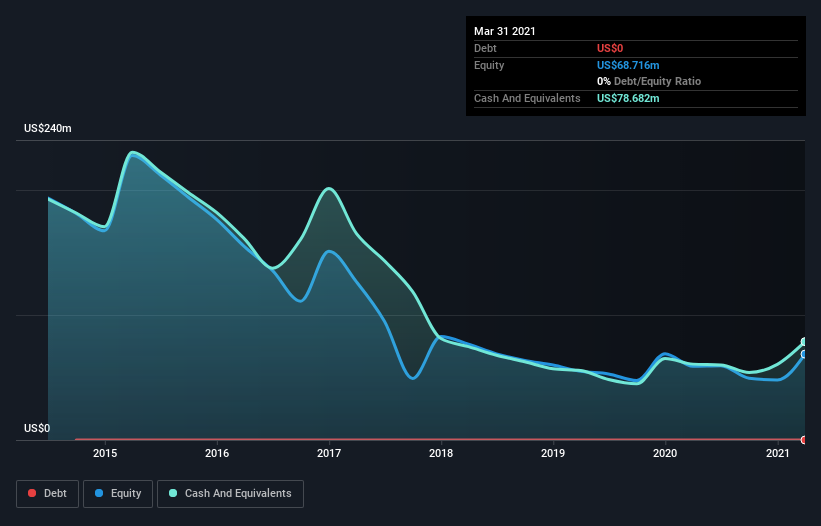Click the teal Cash end-point marker

pyautogui.click(x=804, y=342)
